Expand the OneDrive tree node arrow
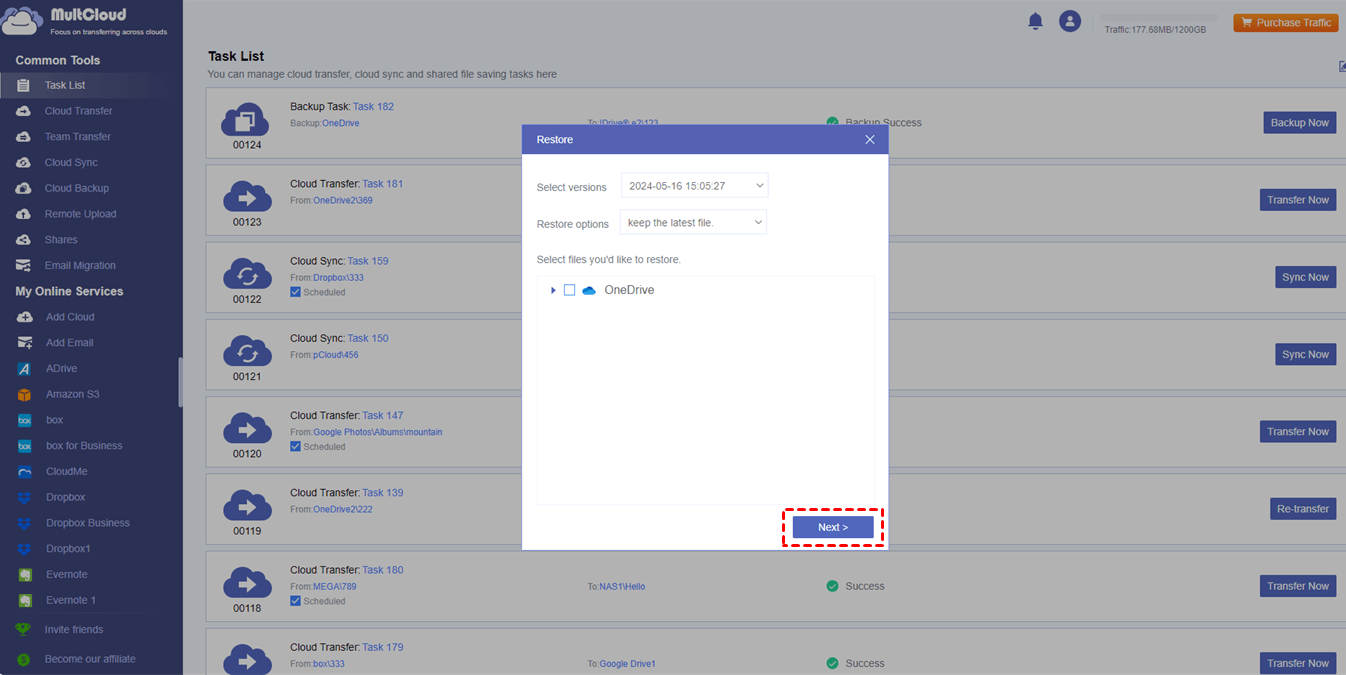Screen dimensions: 1346x675 tap(553, 290)
